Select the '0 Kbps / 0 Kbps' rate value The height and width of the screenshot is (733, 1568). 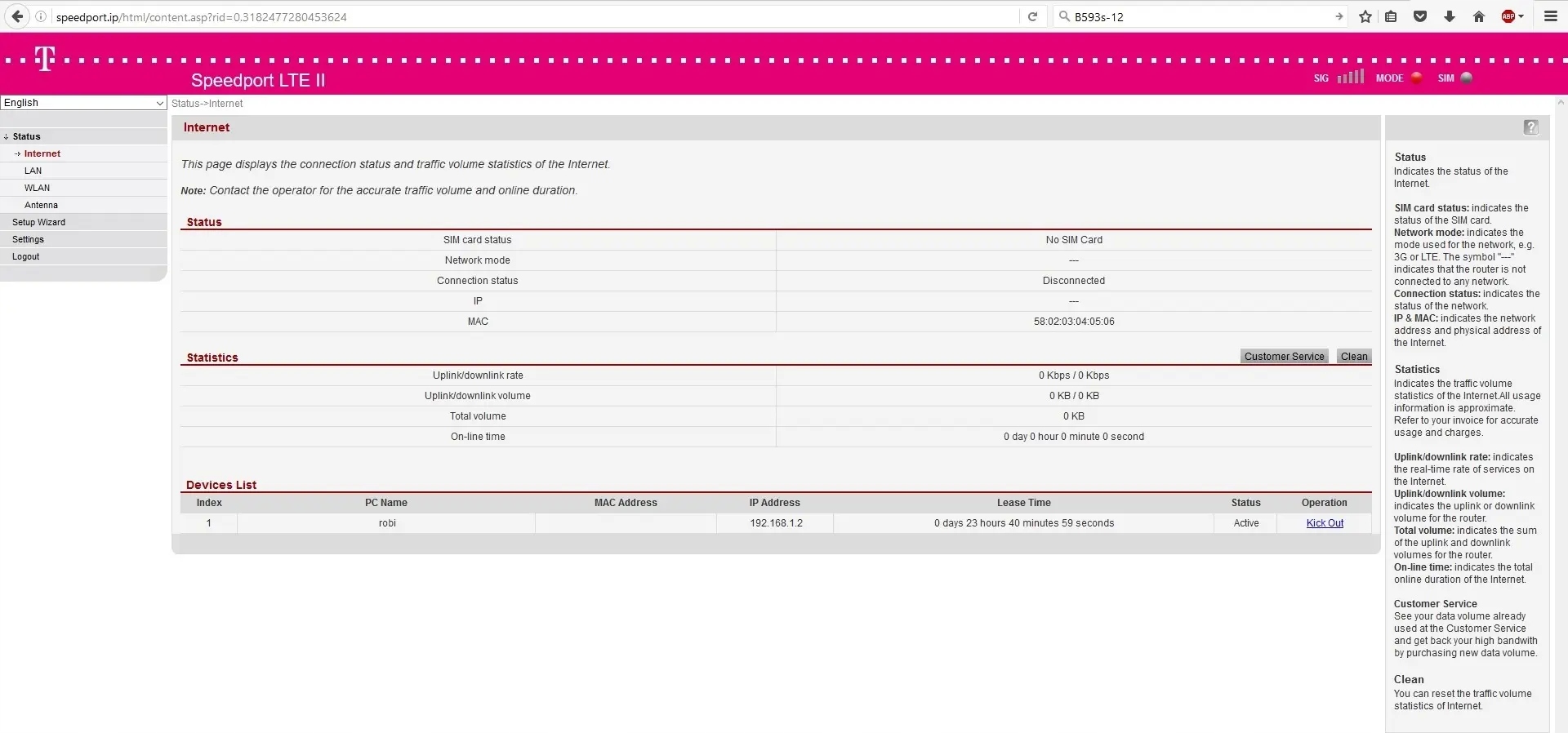pos(1074,375)
